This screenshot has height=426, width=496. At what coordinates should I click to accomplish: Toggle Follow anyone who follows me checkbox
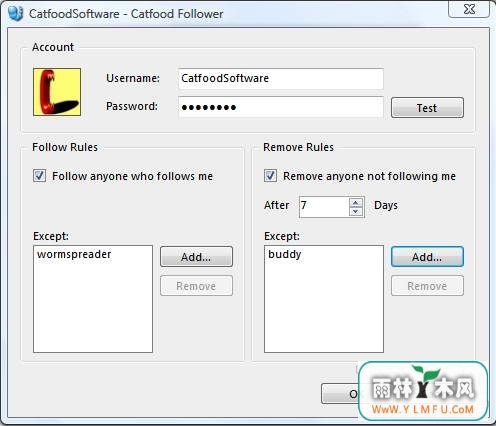click(x=39, y=175)
